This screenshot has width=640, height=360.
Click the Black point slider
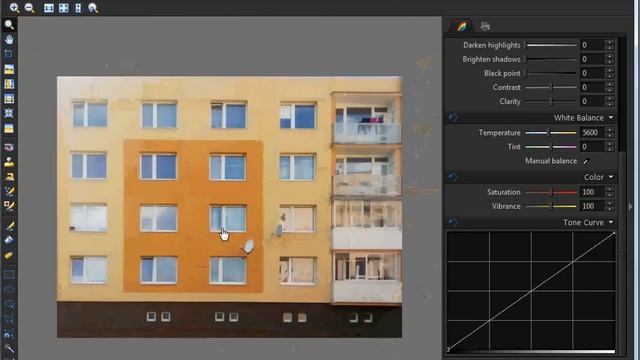(550, 73)
